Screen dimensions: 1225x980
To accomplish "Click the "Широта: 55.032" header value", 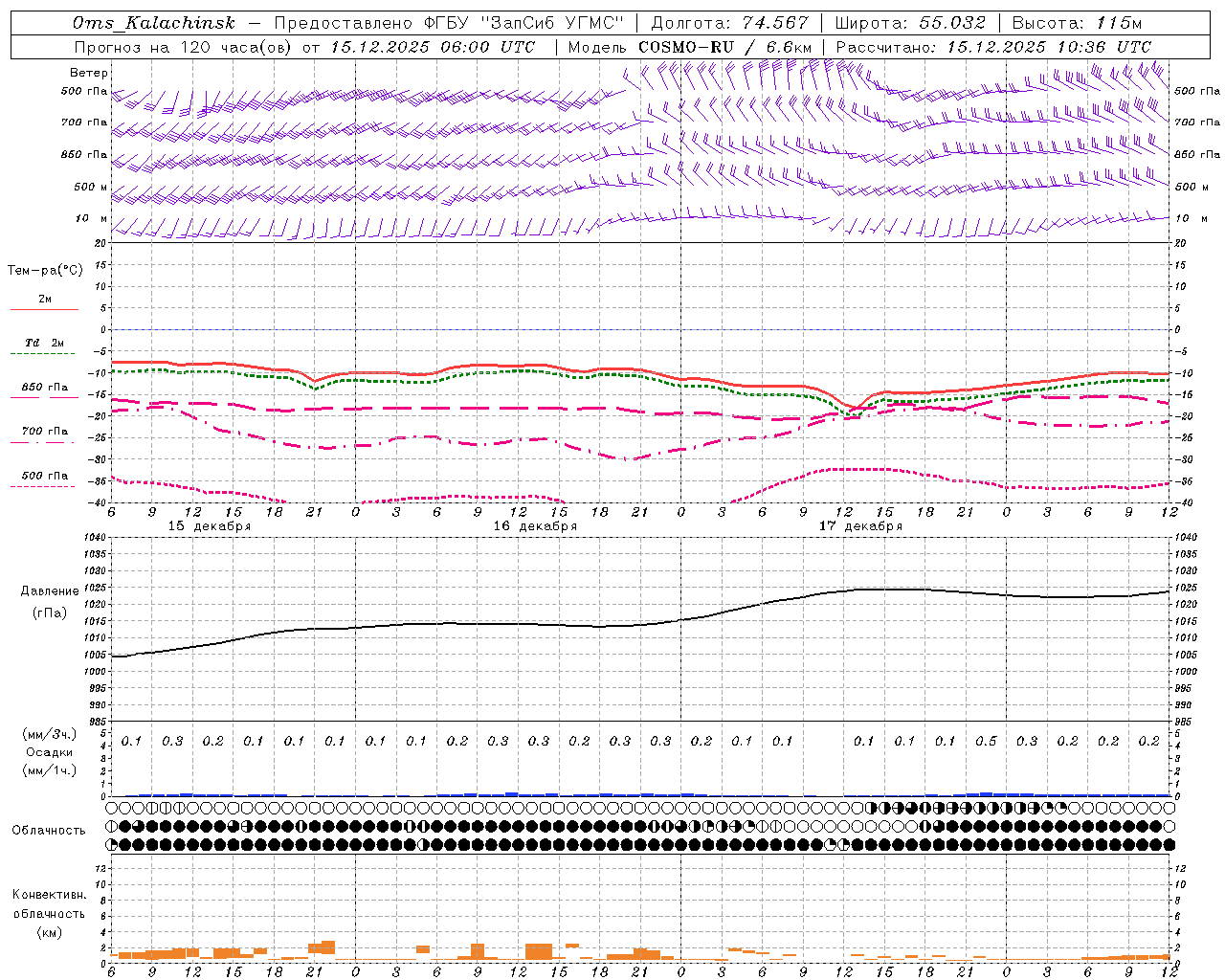I will 910,23.
